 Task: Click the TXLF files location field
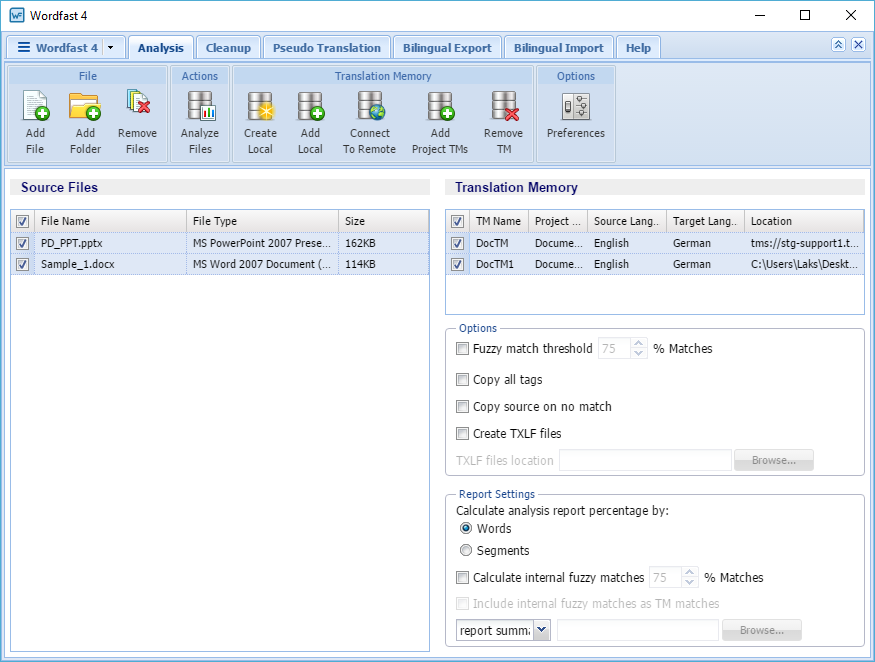pos(645,460)
